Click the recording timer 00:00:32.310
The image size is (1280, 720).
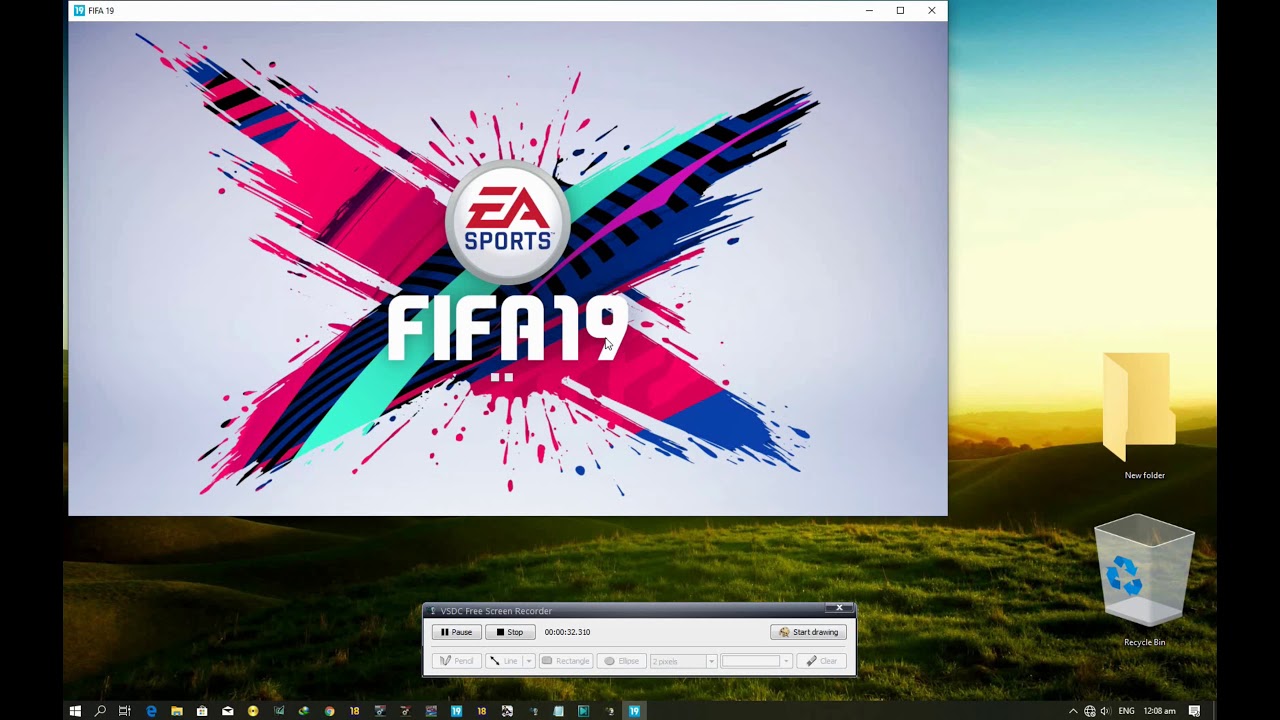point(567,632)
